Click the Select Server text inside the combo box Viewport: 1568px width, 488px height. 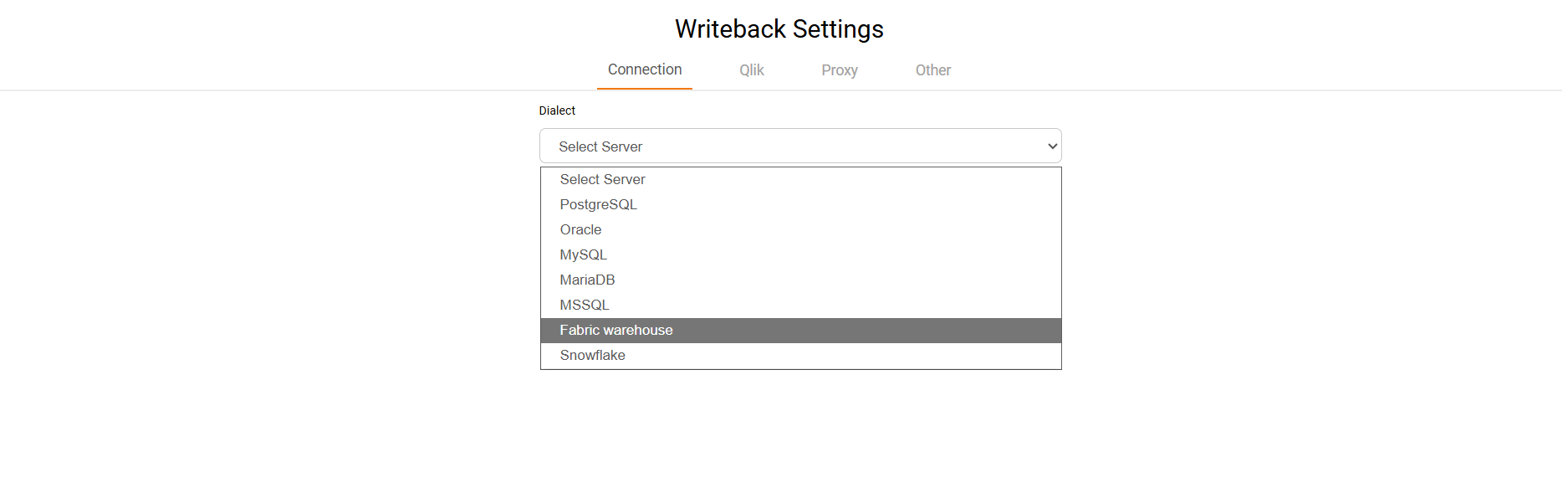tap(600, 146)
